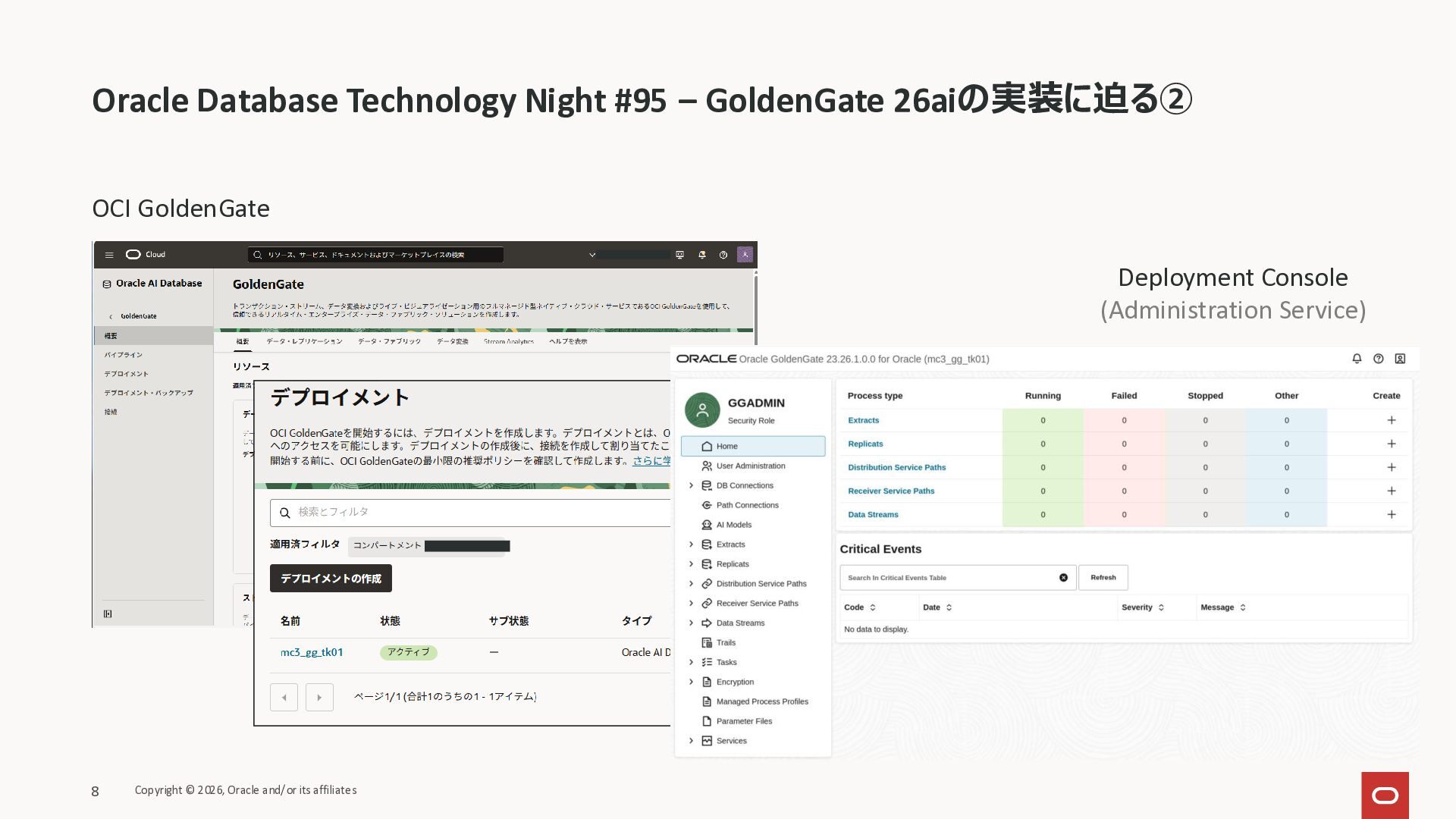Expand the DB Connections tree node

(x=691, y=485)
